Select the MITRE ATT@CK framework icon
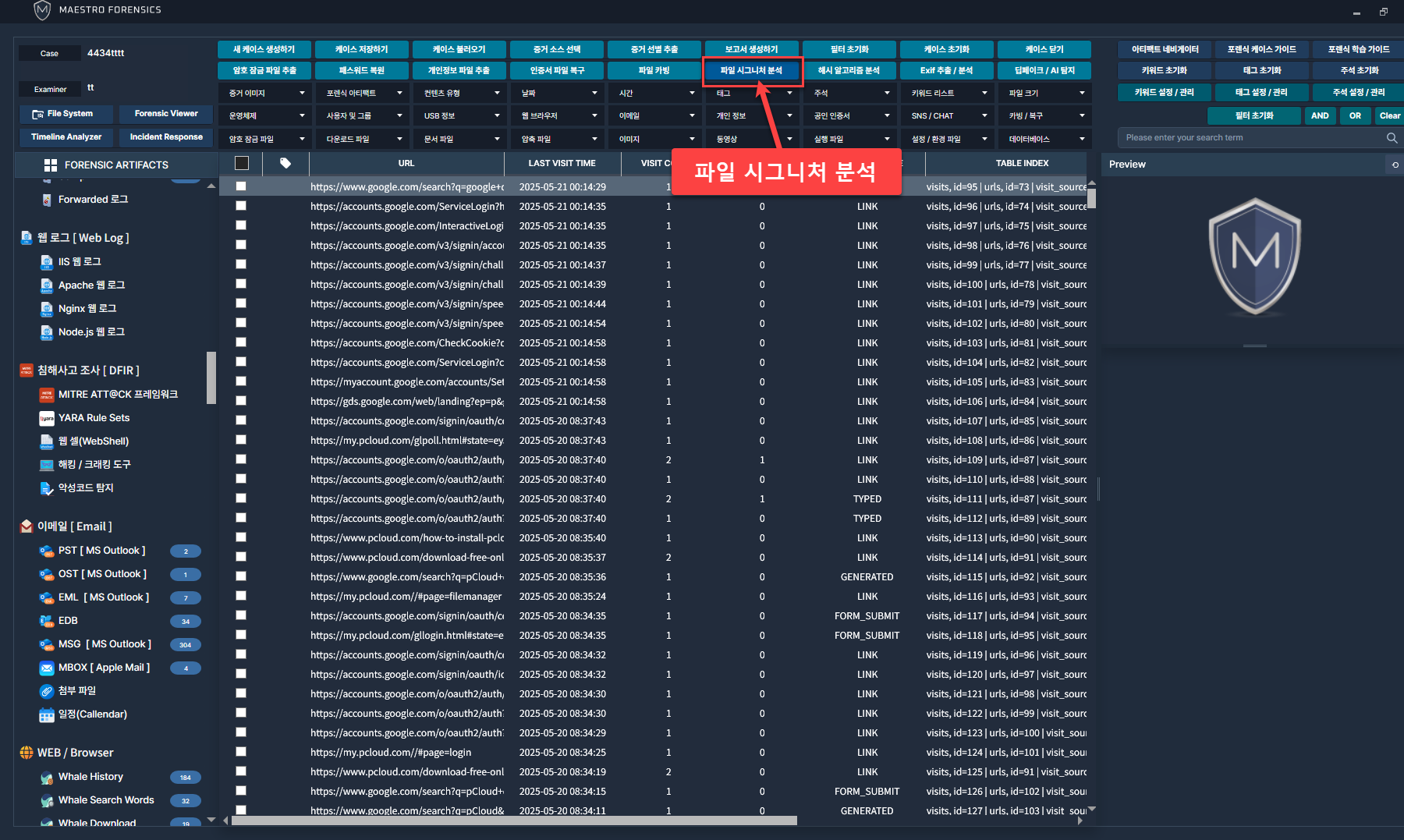 point(47,395)
